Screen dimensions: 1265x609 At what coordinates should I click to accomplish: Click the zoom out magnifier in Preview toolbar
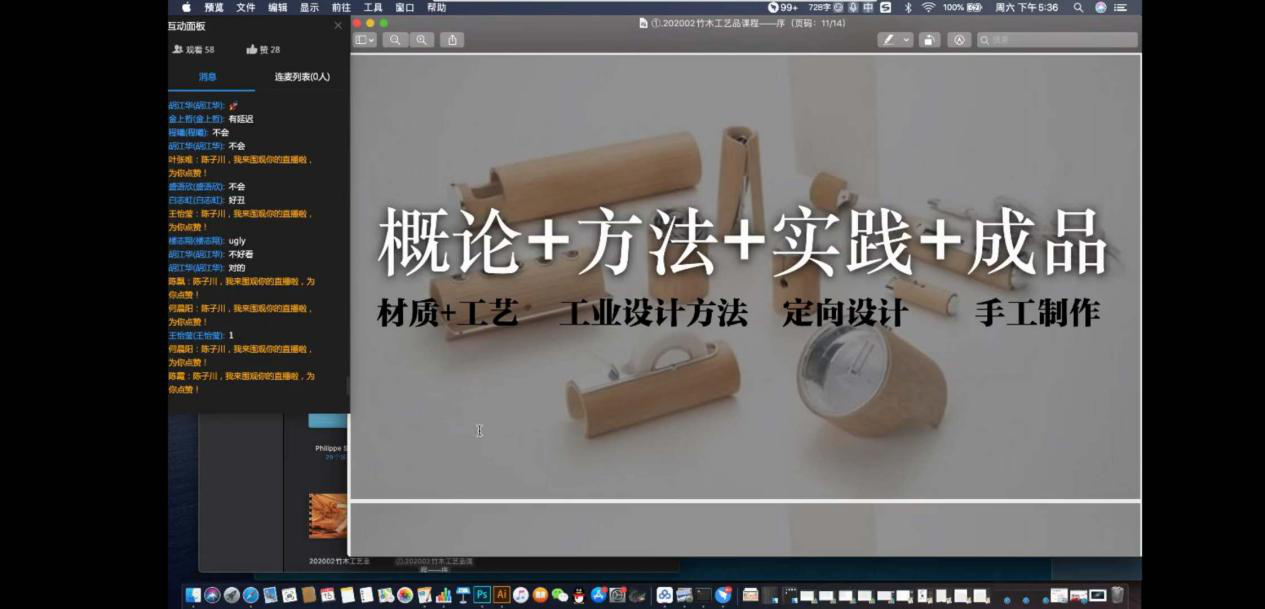[395, 40]
